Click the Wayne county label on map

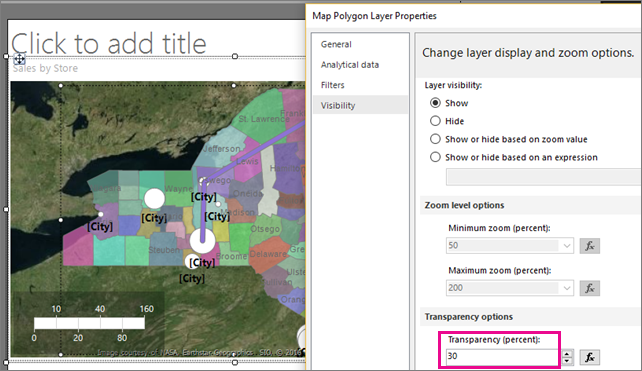point(179,189)
